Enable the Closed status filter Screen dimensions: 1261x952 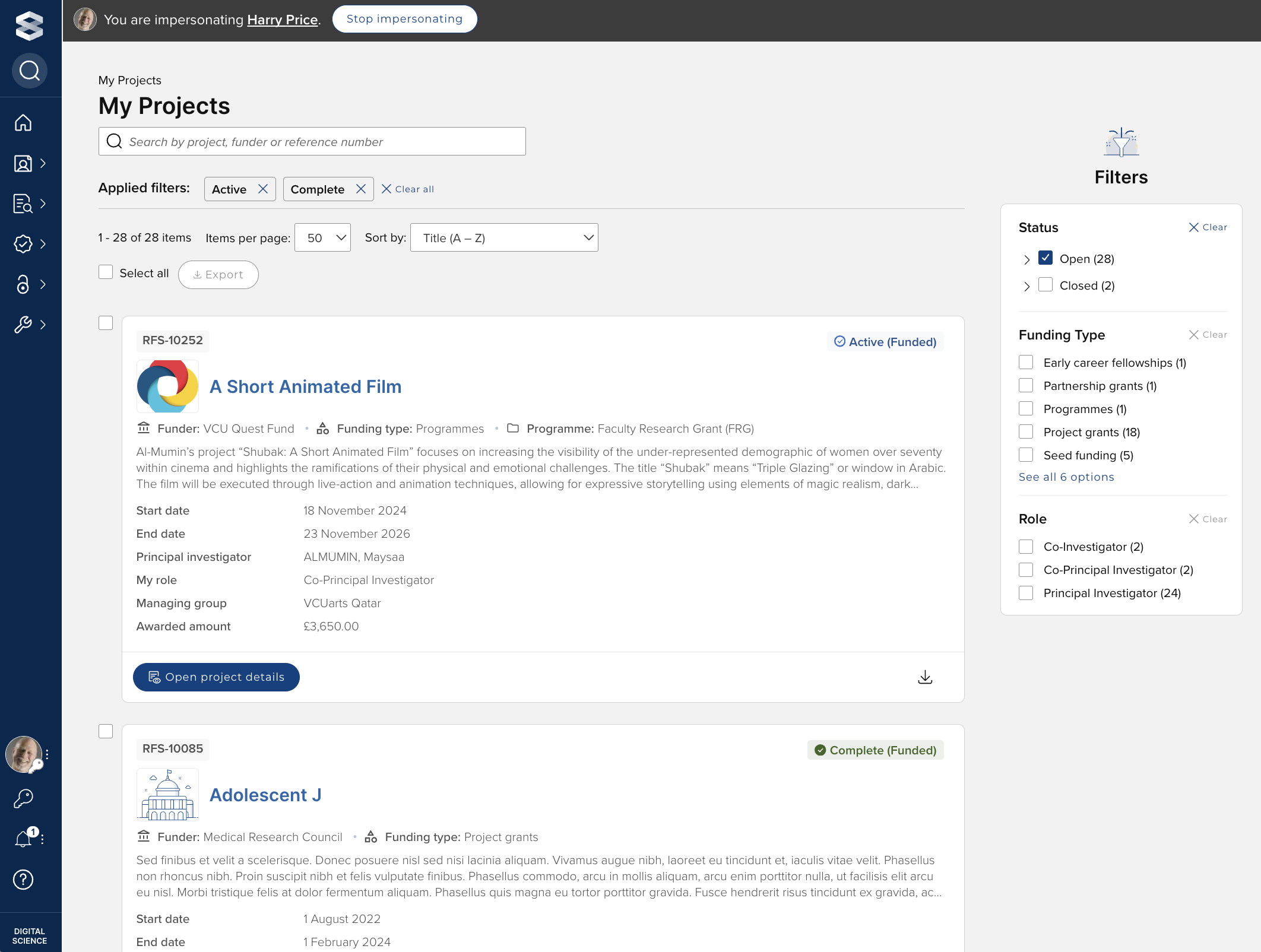click(x=1045, y=285)
